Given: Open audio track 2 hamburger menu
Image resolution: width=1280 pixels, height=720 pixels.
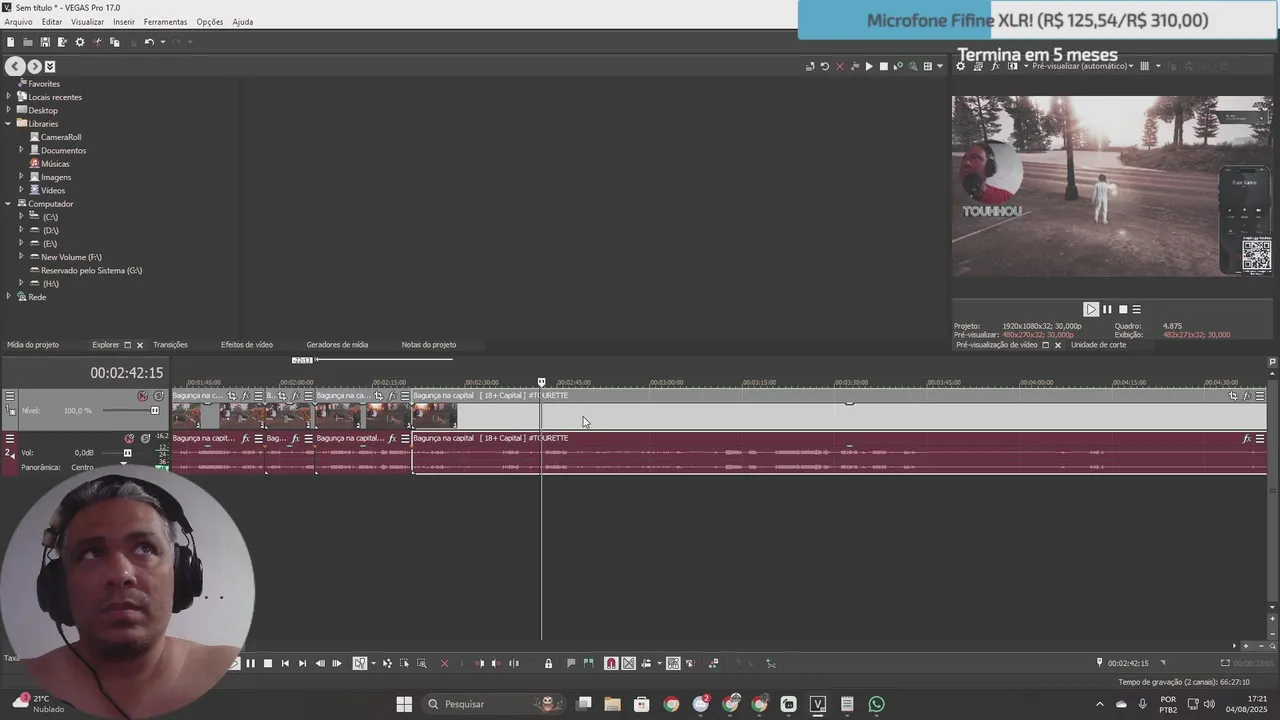Looking at the screenshot, I should pyautogui.click(x=10, y=439).
